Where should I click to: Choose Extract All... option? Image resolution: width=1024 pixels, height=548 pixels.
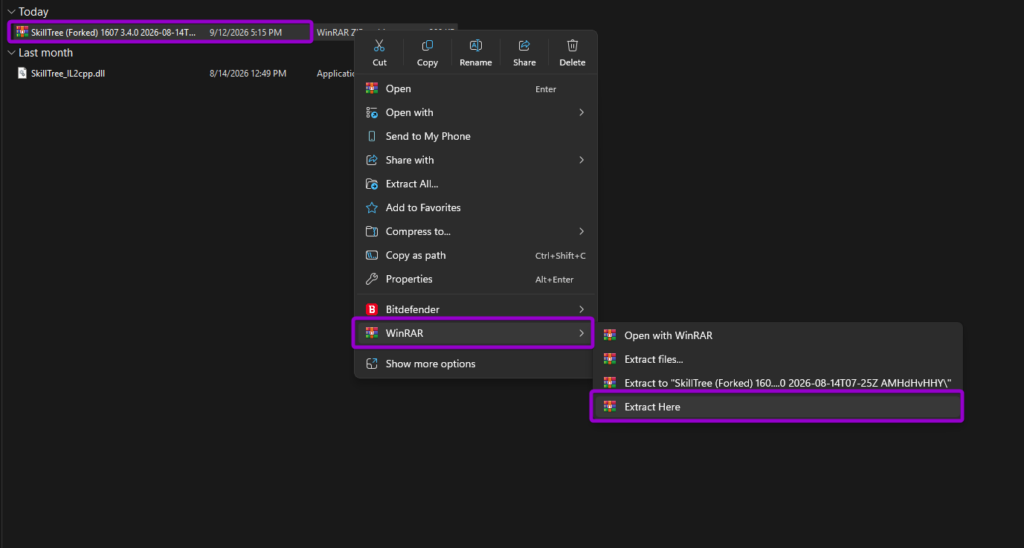[475, 184]
